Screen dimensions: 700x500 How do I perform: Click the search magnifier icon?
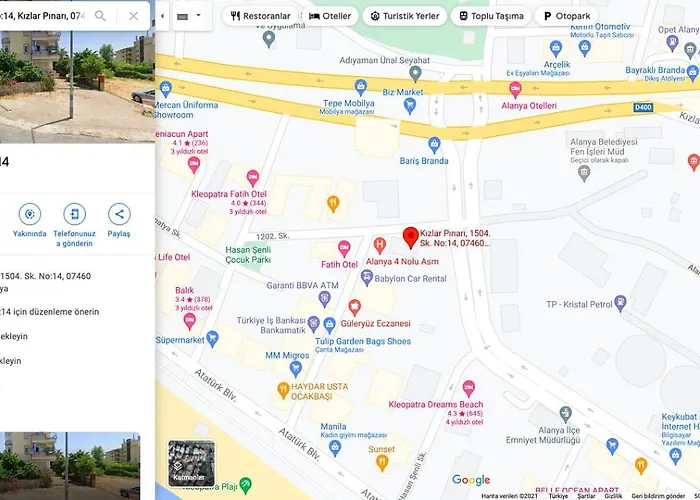click(100, 16)
